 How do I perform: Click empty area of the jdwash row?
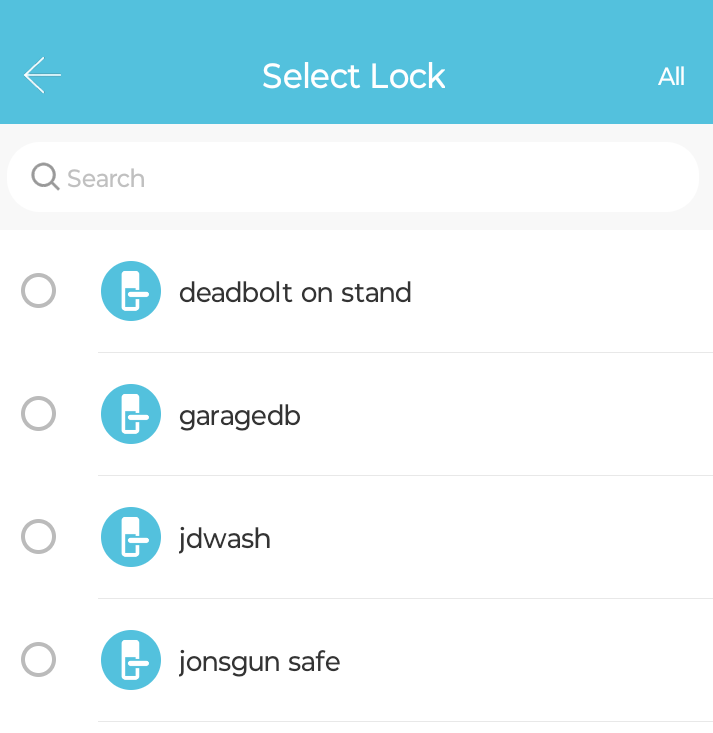click(491, 537)
